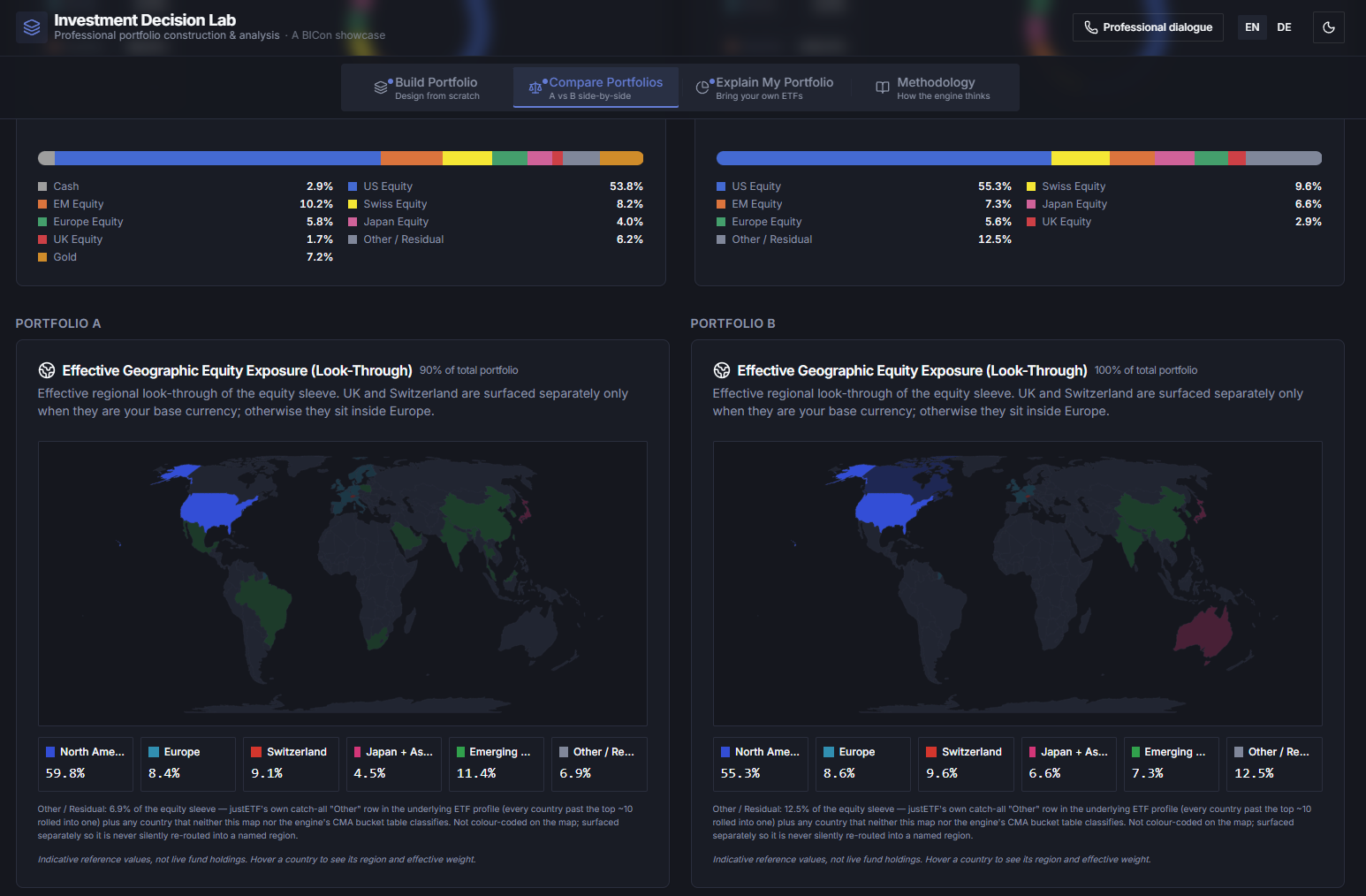Click the Explain My Portfolio pie icon

(x=702, y=87)
